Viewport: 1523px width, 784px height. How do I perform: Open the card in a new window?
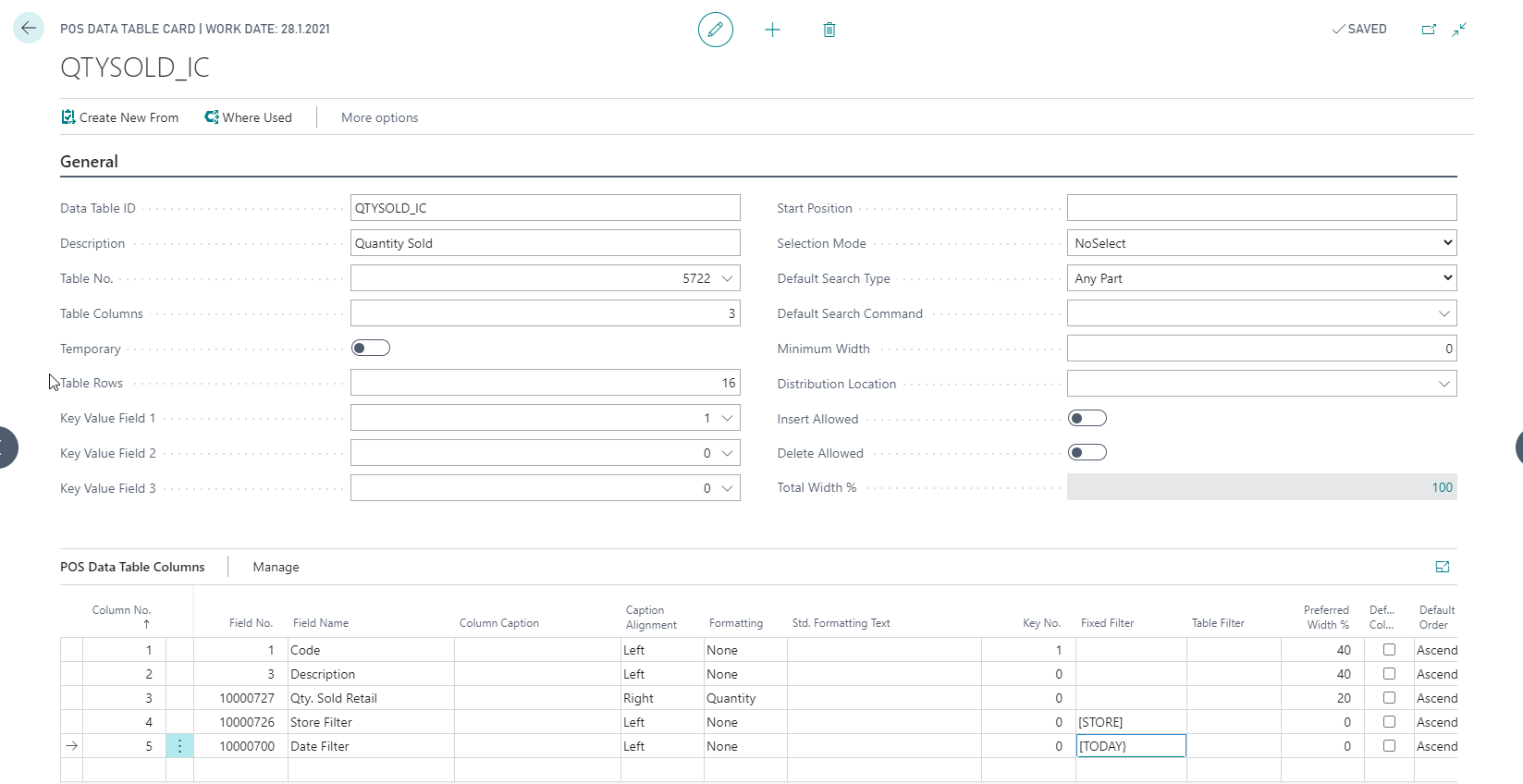coord(1429,30)
